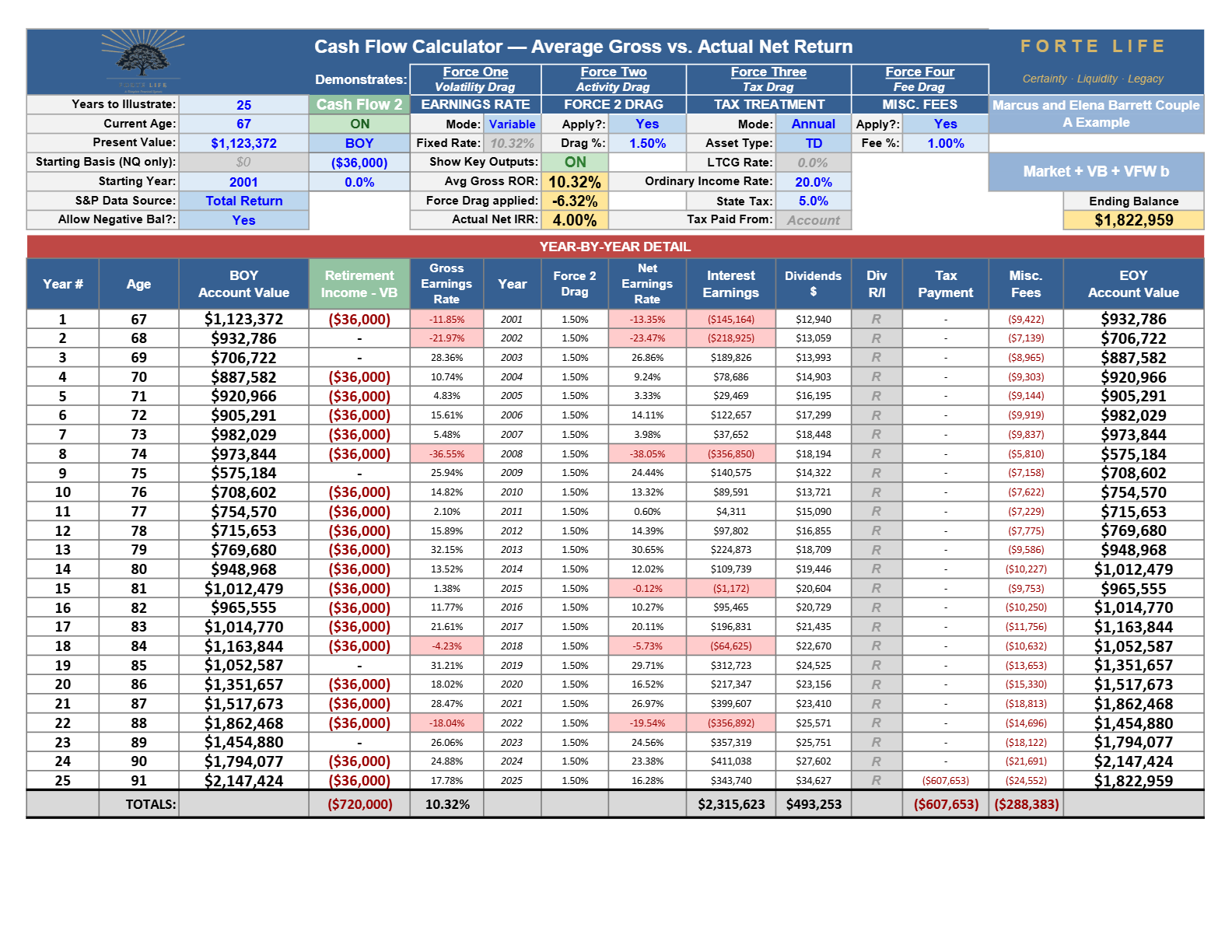This screenshot has height=952, width=1232.
Task: Toggle the Cash Flow 2 ON cell
Action: (359, 124)
